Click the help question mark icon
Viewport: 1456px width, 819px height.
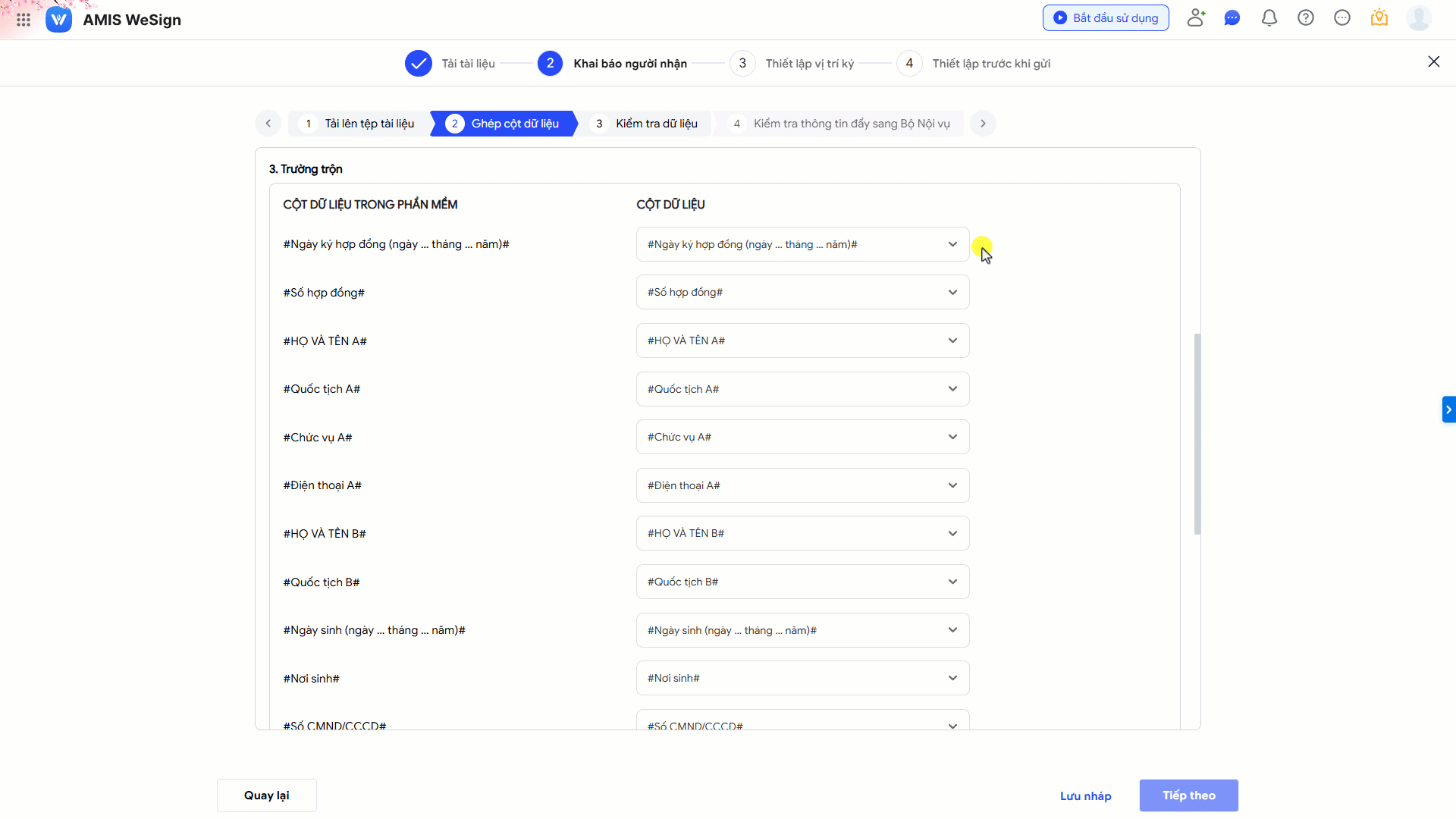1305,17
